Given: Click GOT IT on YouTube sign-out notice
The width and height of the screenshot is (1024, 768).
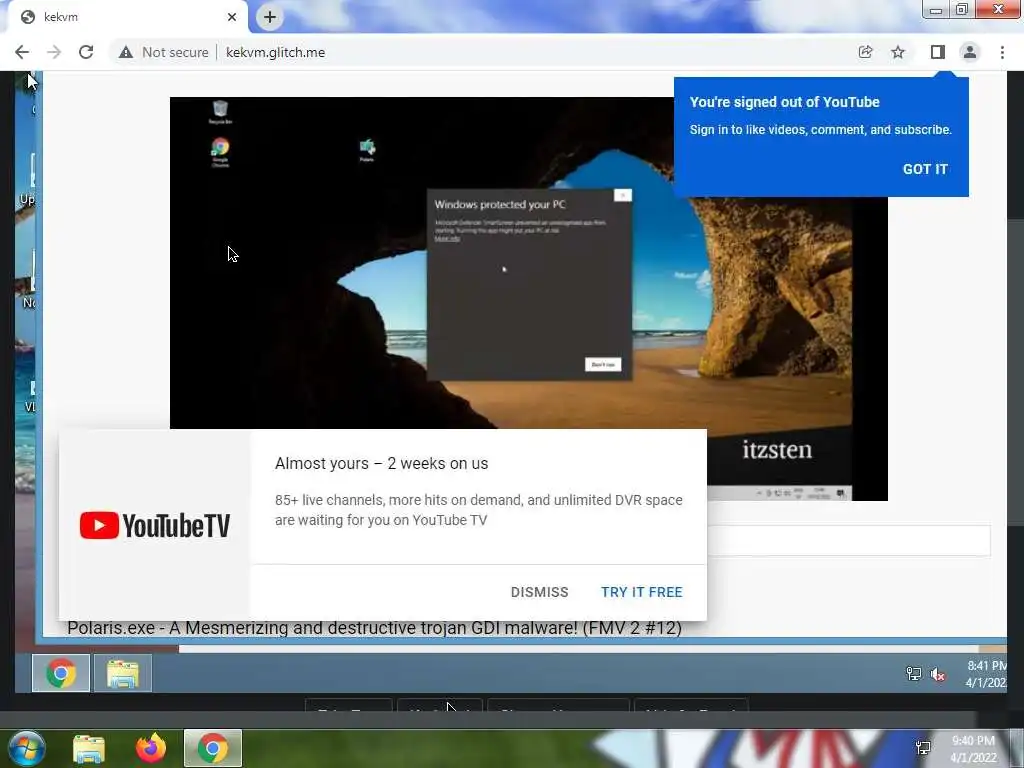Looking at the screenshot, I should (925, 169).
